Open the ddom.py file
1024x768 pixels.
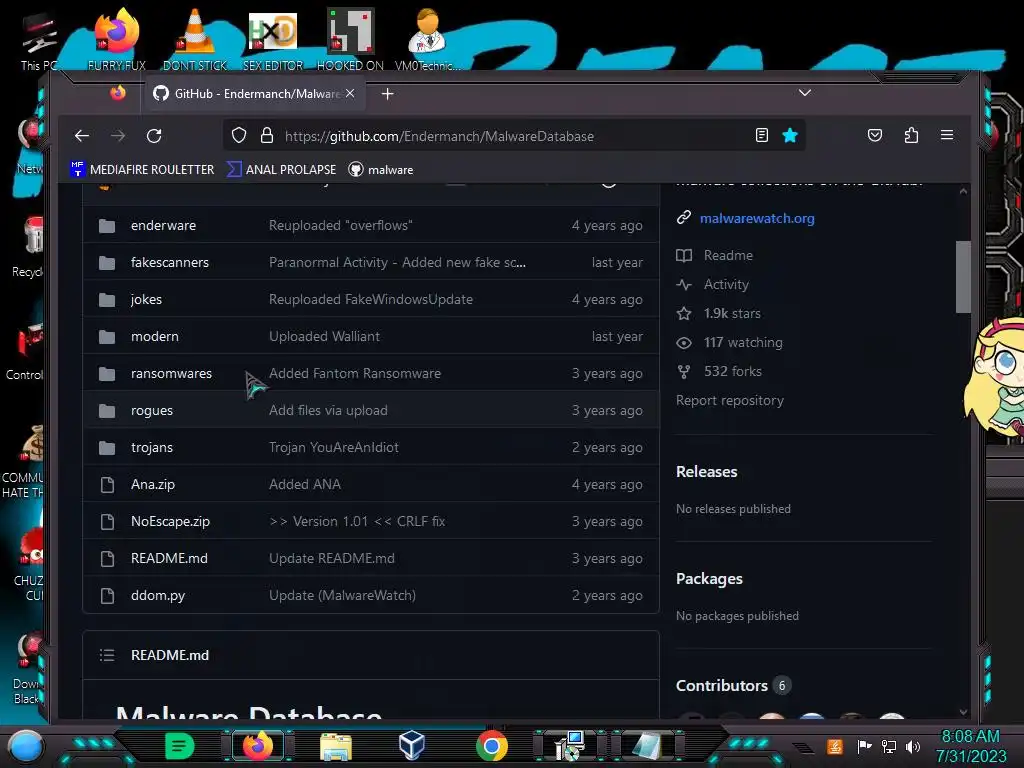[158, 596]
